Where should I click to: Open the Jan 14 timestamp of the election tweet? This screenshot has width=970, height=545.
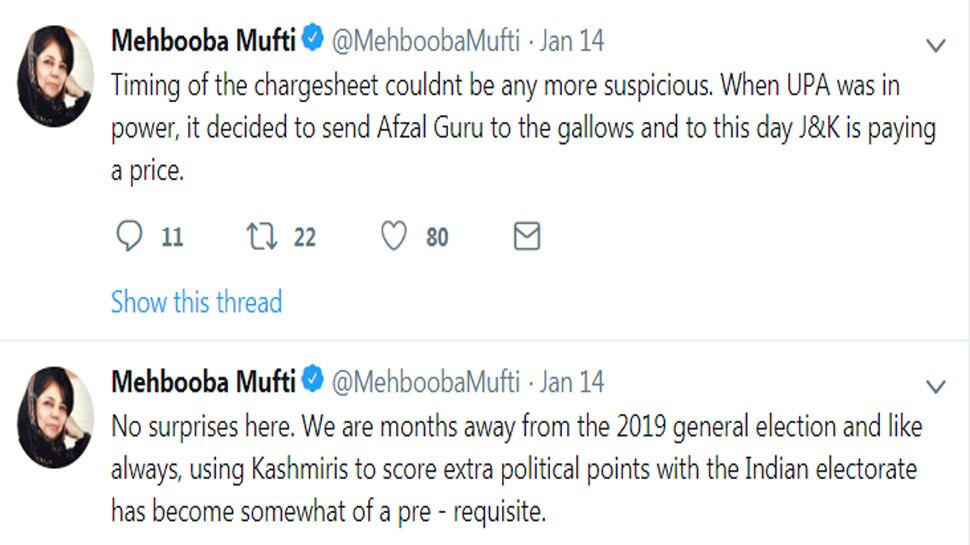[572, 381]
